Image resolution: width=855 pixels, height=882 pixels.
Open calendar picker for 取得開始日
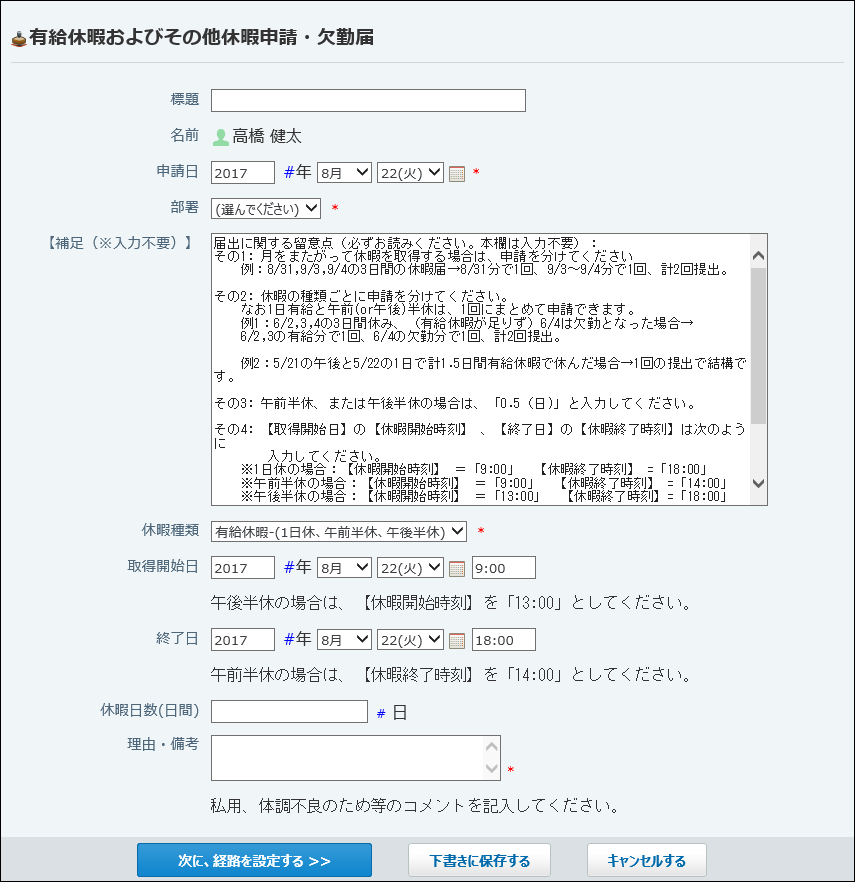457,569
